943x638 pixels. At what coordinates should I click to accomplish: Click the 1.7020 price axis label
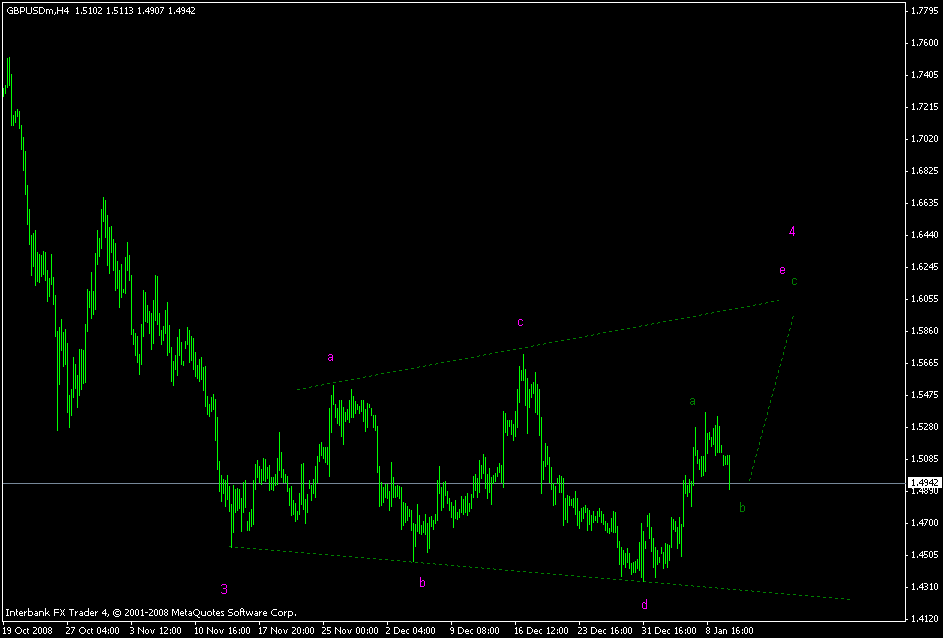(924, 138)
